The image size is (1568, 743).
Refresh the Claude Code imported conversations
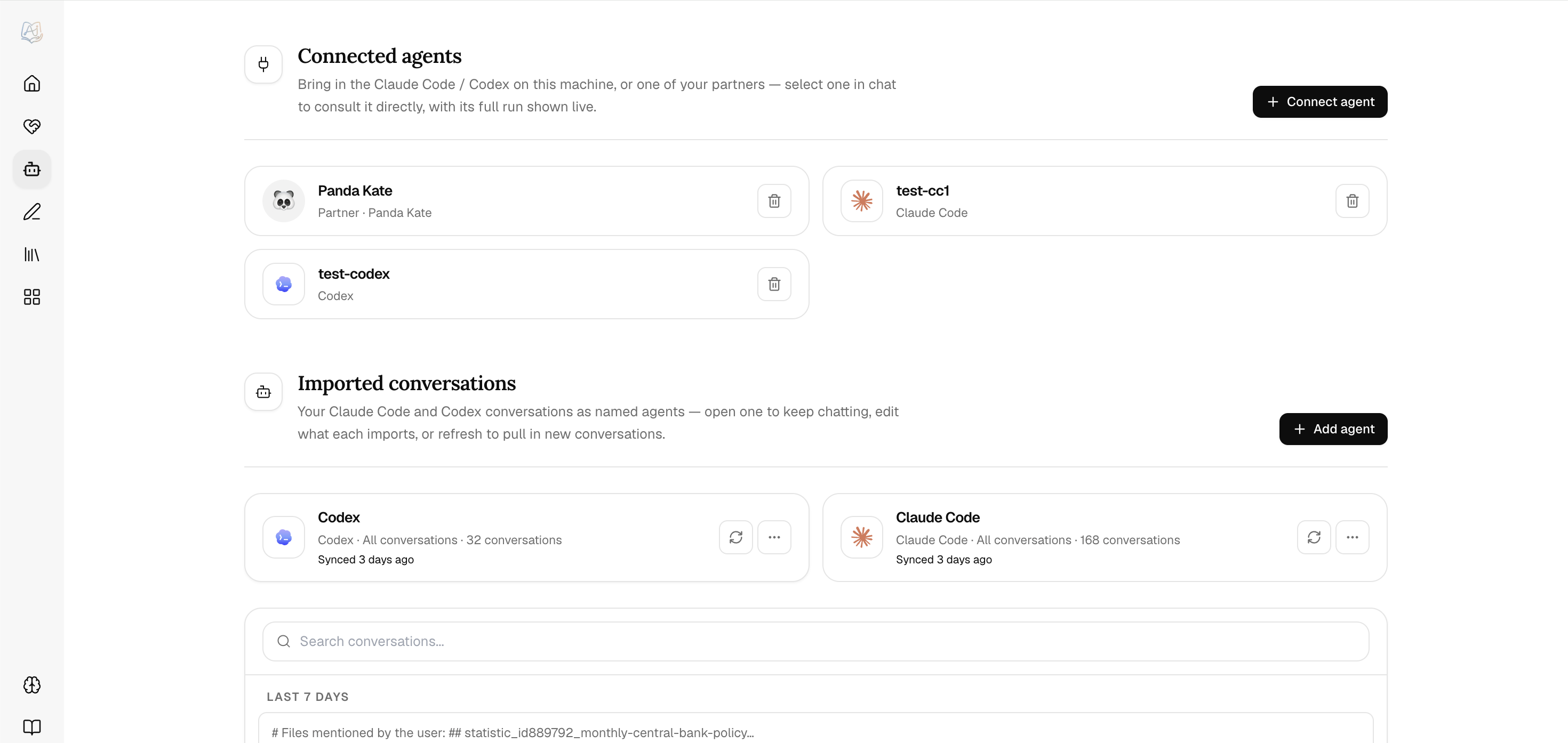coord(1314,537)
